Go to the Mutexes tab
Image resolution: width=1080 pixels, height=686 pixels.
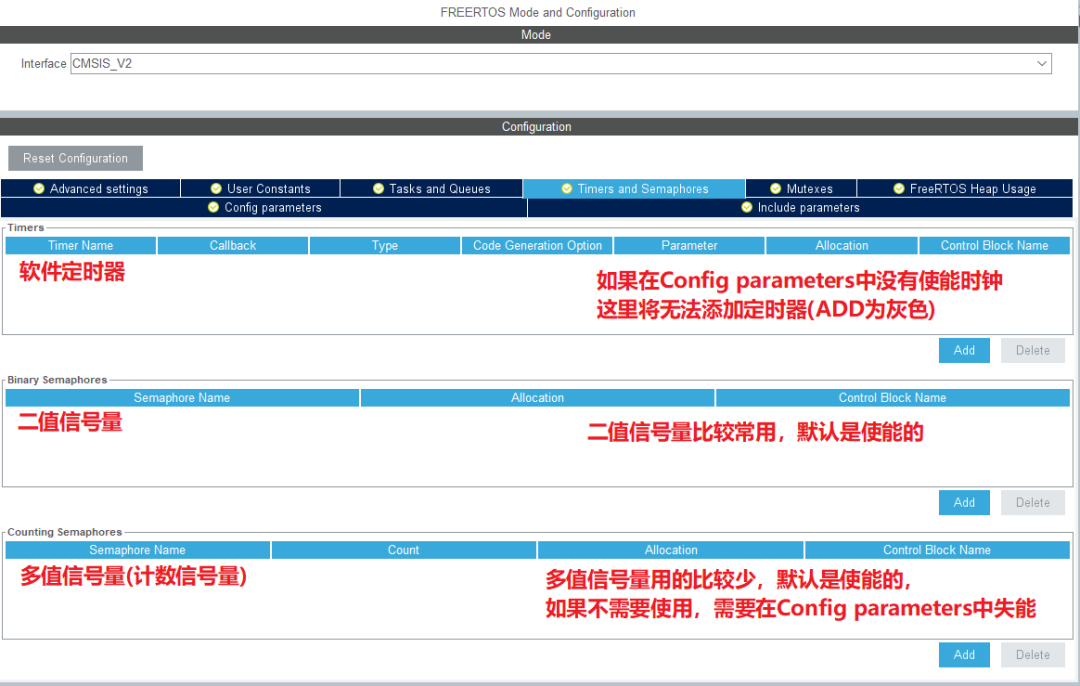coord(801,189)
